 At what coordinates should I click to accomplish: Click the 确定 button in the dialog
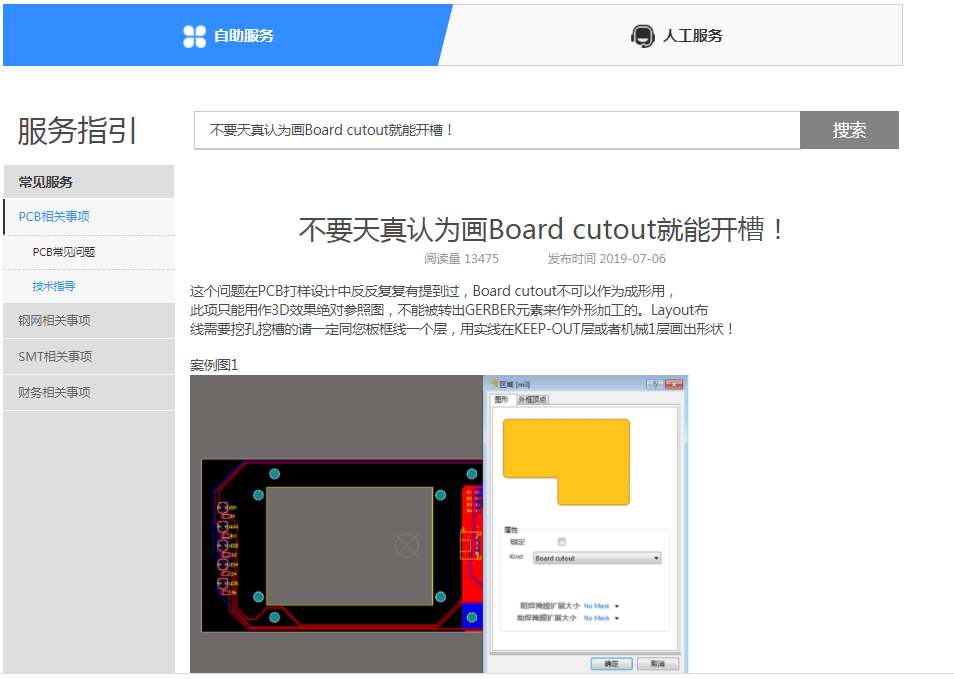click(611, 663)
